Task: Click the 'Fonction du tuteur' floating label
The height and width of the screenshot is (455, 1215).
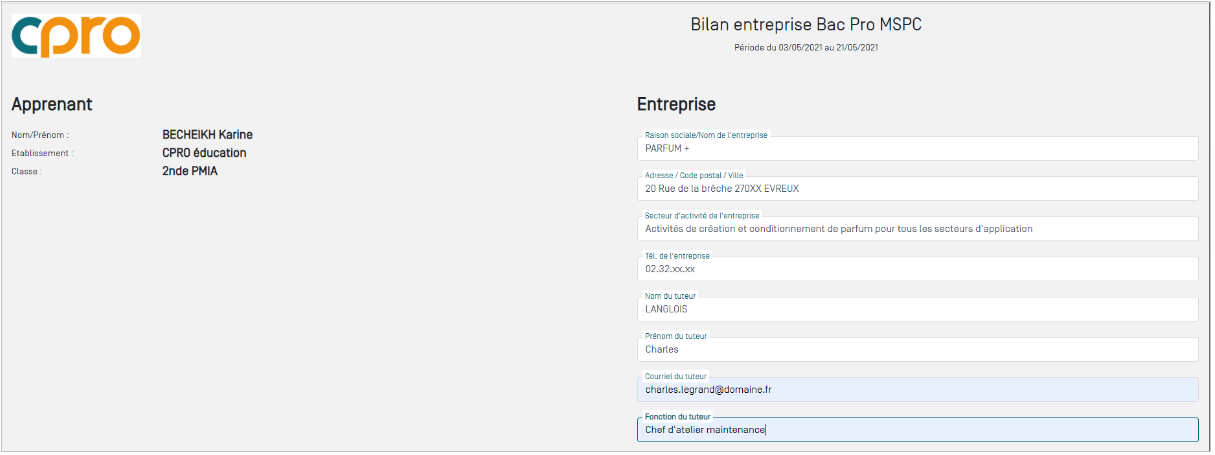Action: (x=677, y=416)
